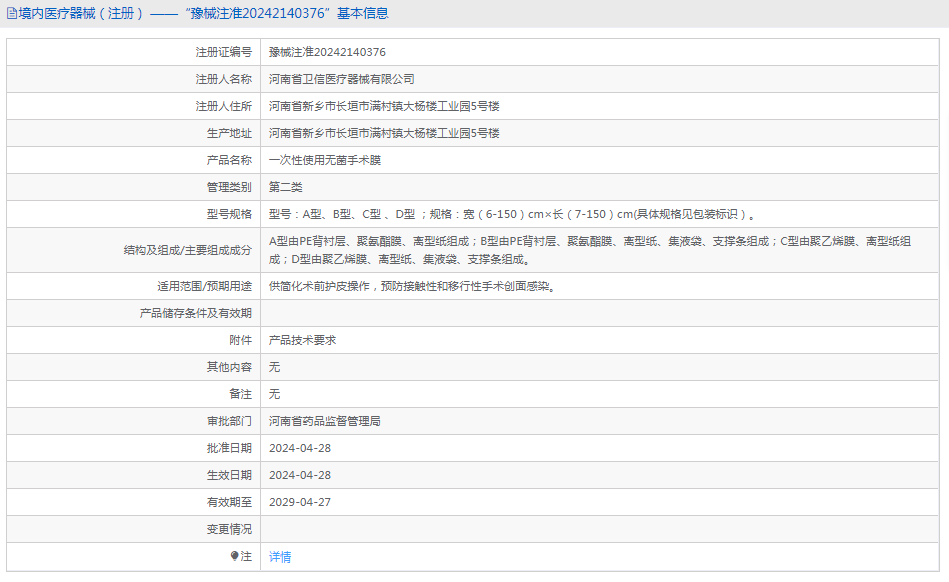Click the bulb icon next to 注
Viewport: 949px width, 582px height.
[234, 556]
